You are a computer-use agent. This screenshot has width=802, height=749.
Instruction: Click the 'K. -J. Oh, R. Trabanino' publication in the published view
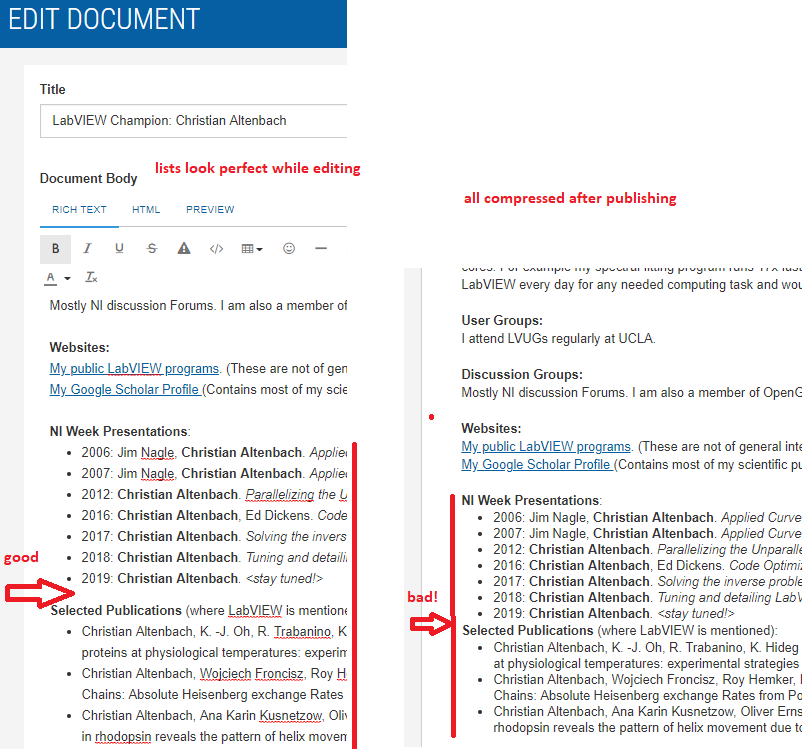(648, 655)
